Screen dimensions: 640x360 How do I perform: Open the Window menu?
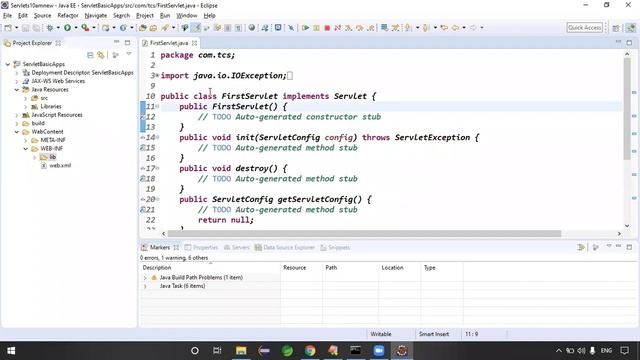pyautogui.click(x=187, y=16)
